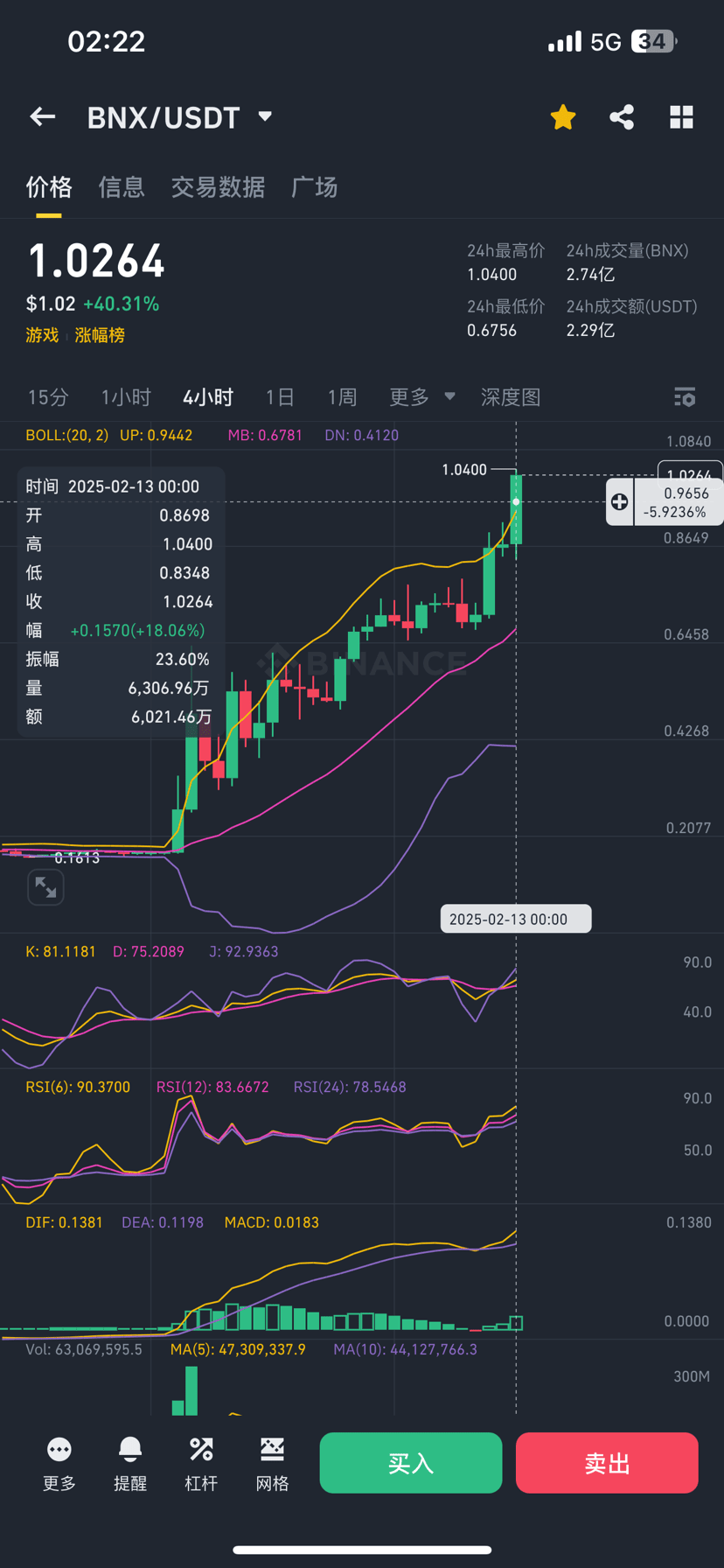724x1568 pixels.
Task: Tap the MACD: 0.0183 value
Action: pos(272,1222)
